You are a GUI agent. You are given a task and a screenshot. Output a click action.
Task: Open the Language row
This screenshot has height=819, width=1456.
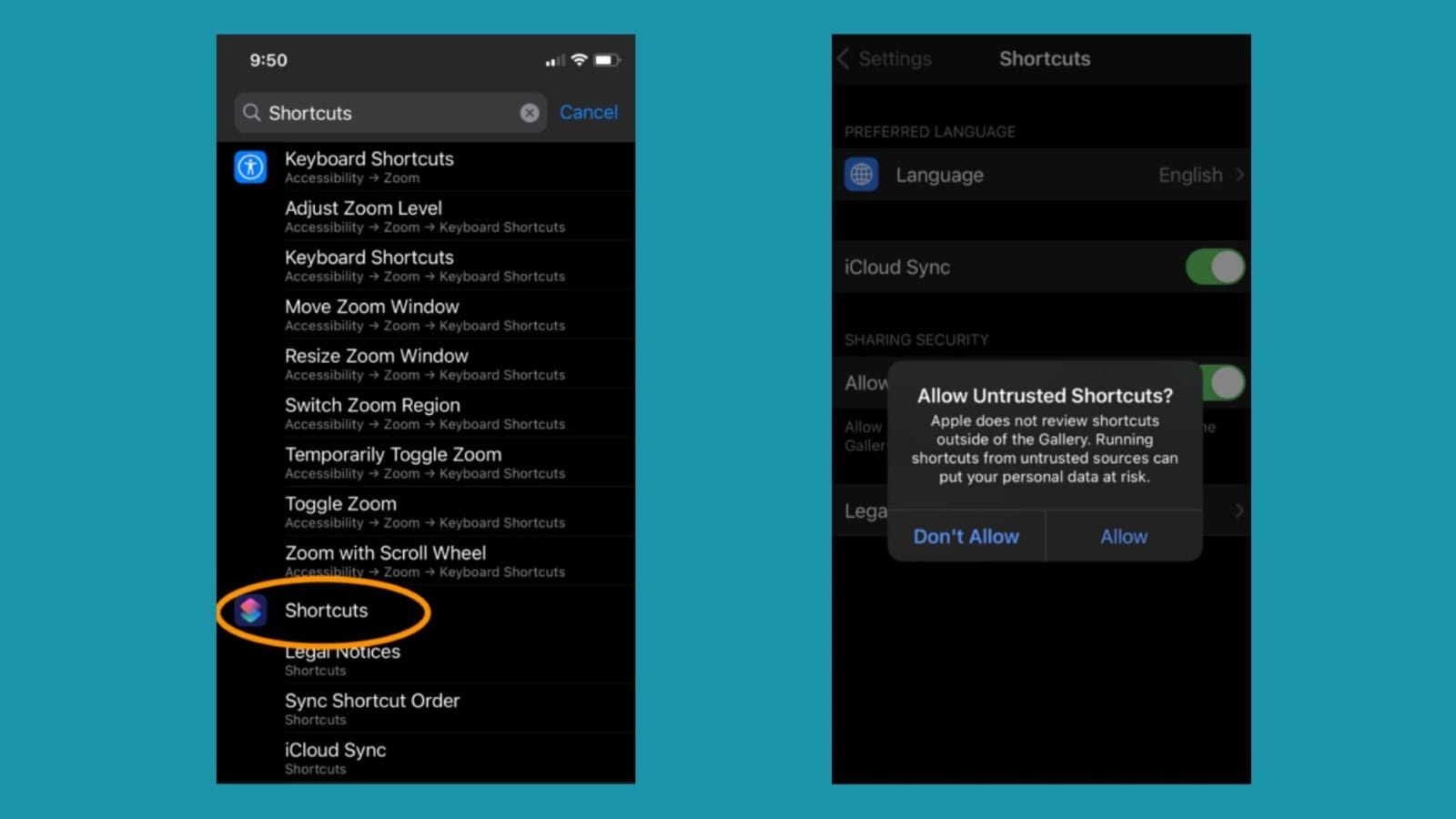1041,175
